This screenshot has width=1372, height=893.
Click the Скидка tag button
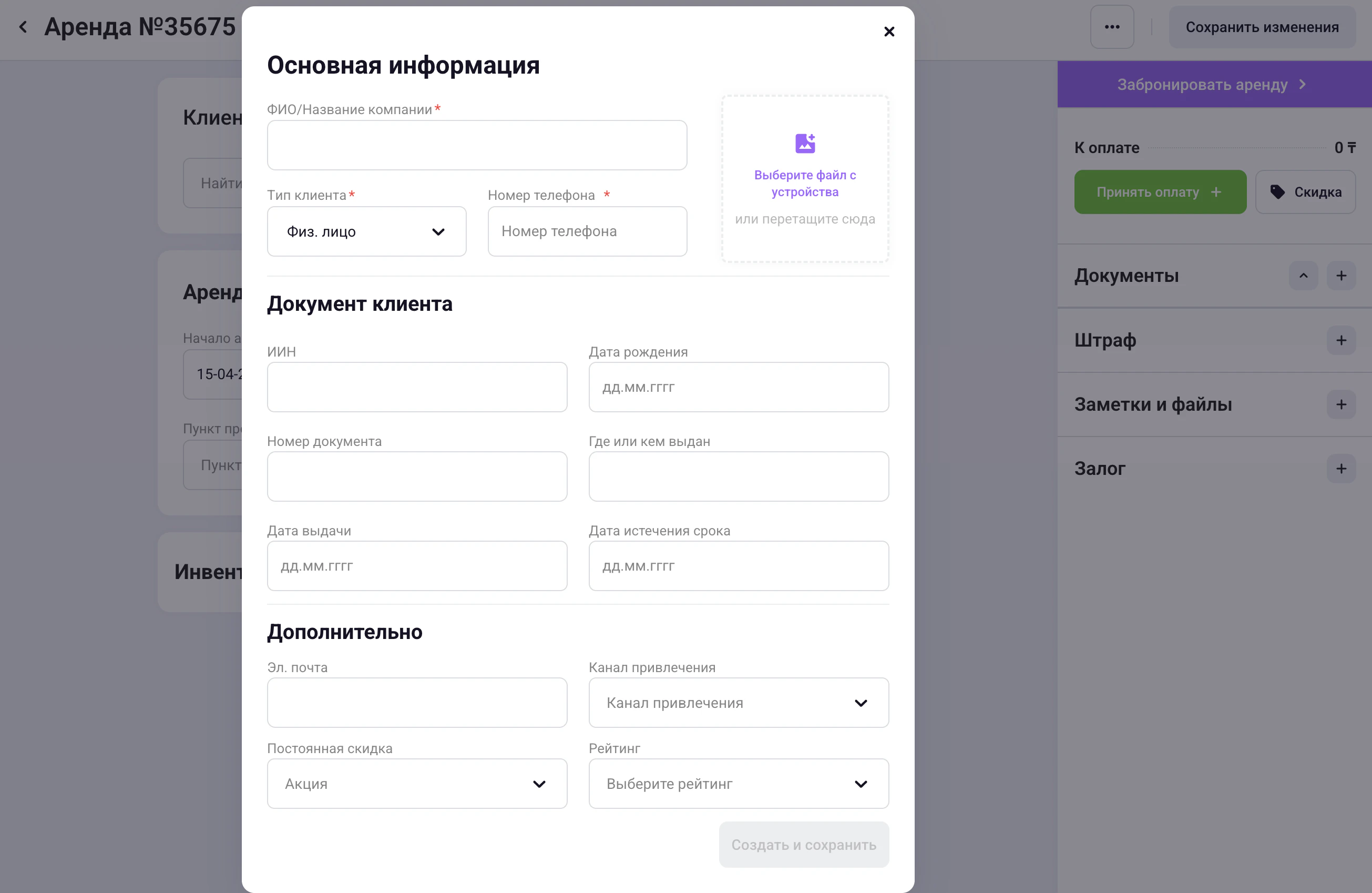pos(1305,192)
